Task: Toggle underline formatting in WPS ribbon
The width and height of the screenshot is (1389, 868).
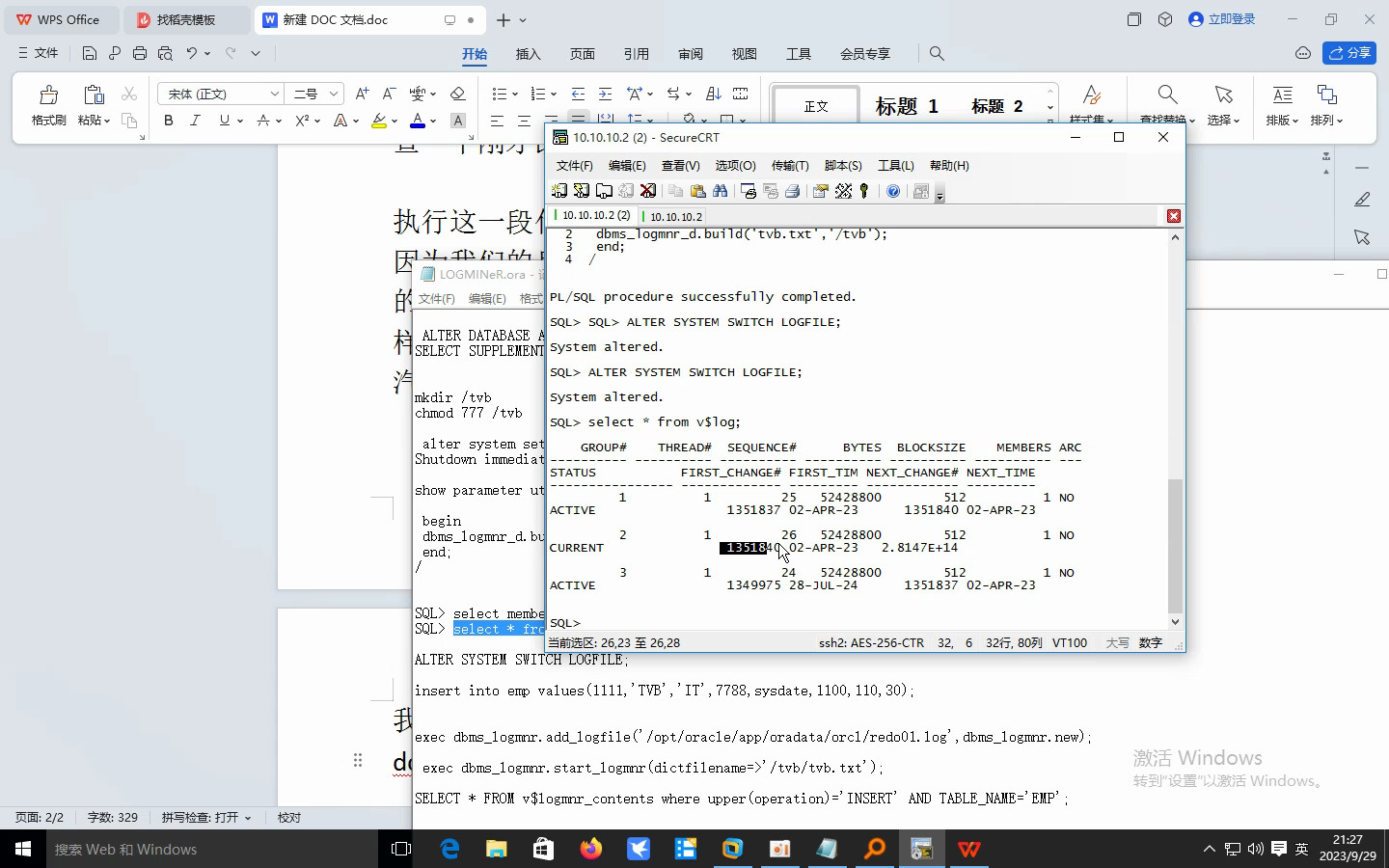Action: tap(222, 120)
